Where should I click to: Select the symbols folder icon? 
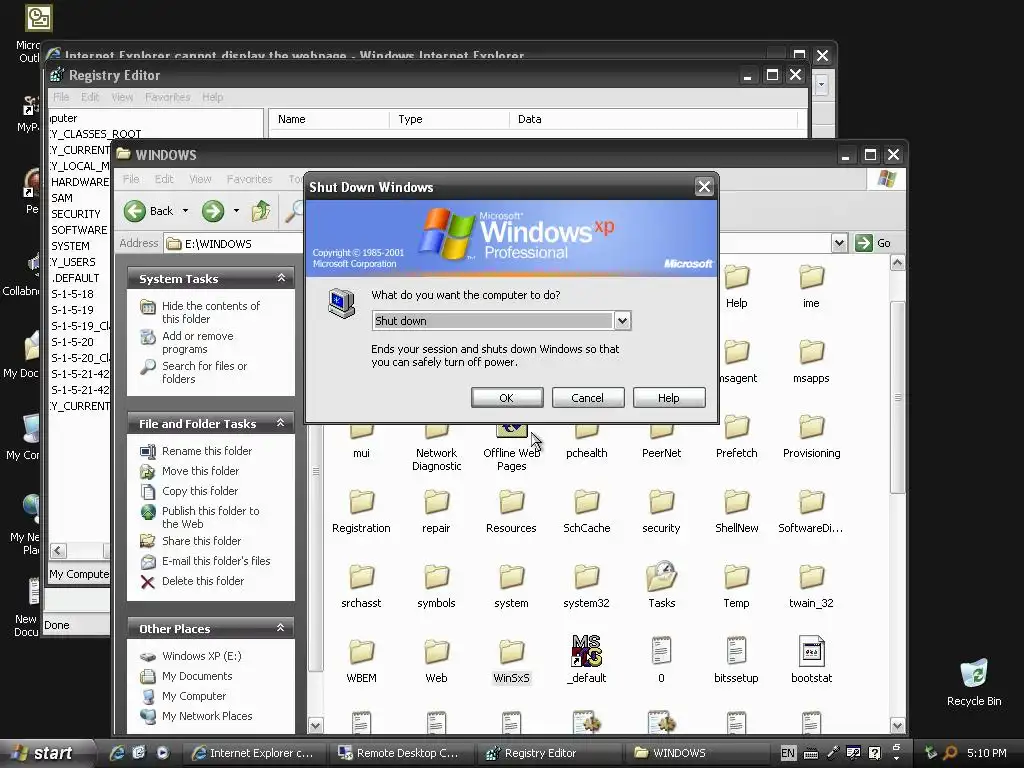(x=436, y=577)
